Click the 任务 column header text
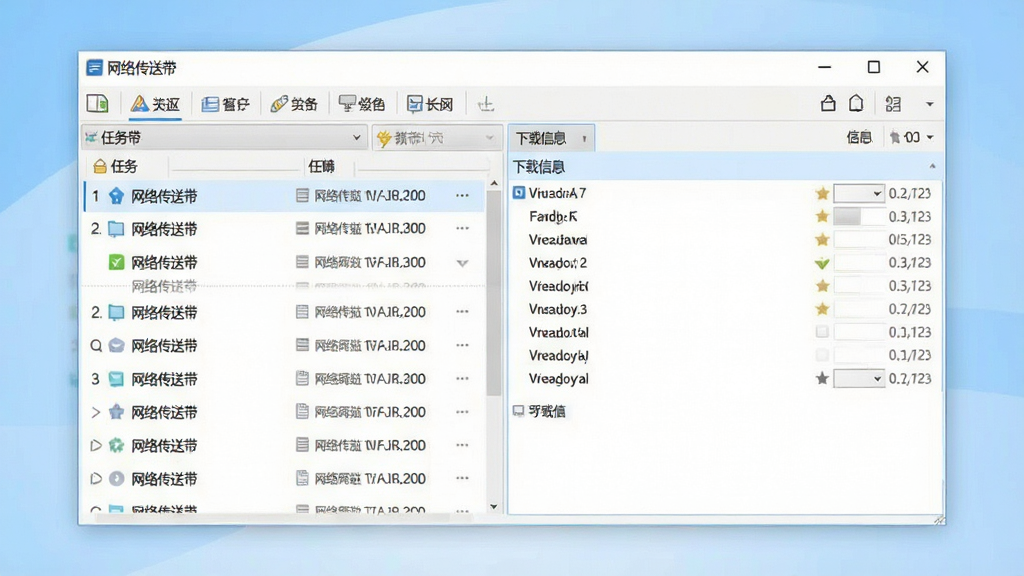This screenshot has width=1024, height=576. pos(124,167)
